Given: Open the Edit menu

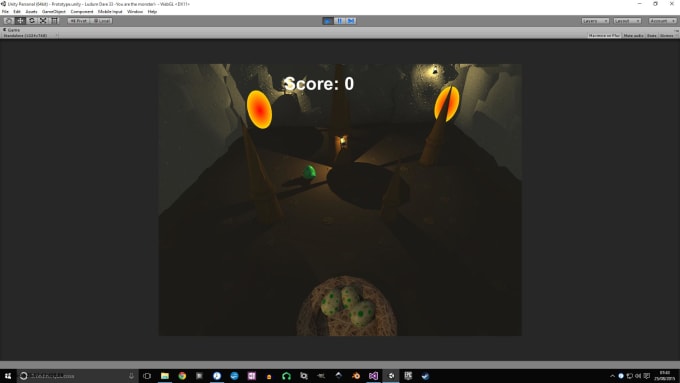Looking at the screenshot, I should point(17,12).
